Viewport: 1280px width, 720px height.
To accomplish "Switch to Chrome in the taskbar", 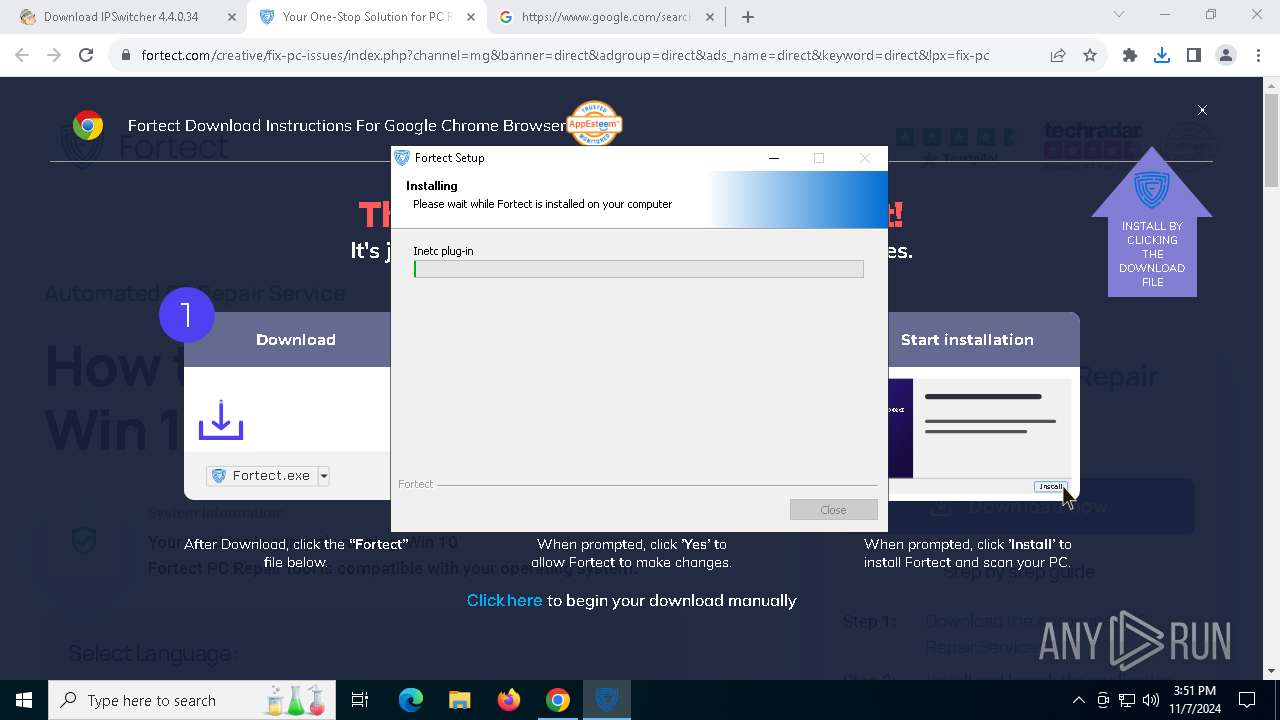I will (x=558, y=700).
